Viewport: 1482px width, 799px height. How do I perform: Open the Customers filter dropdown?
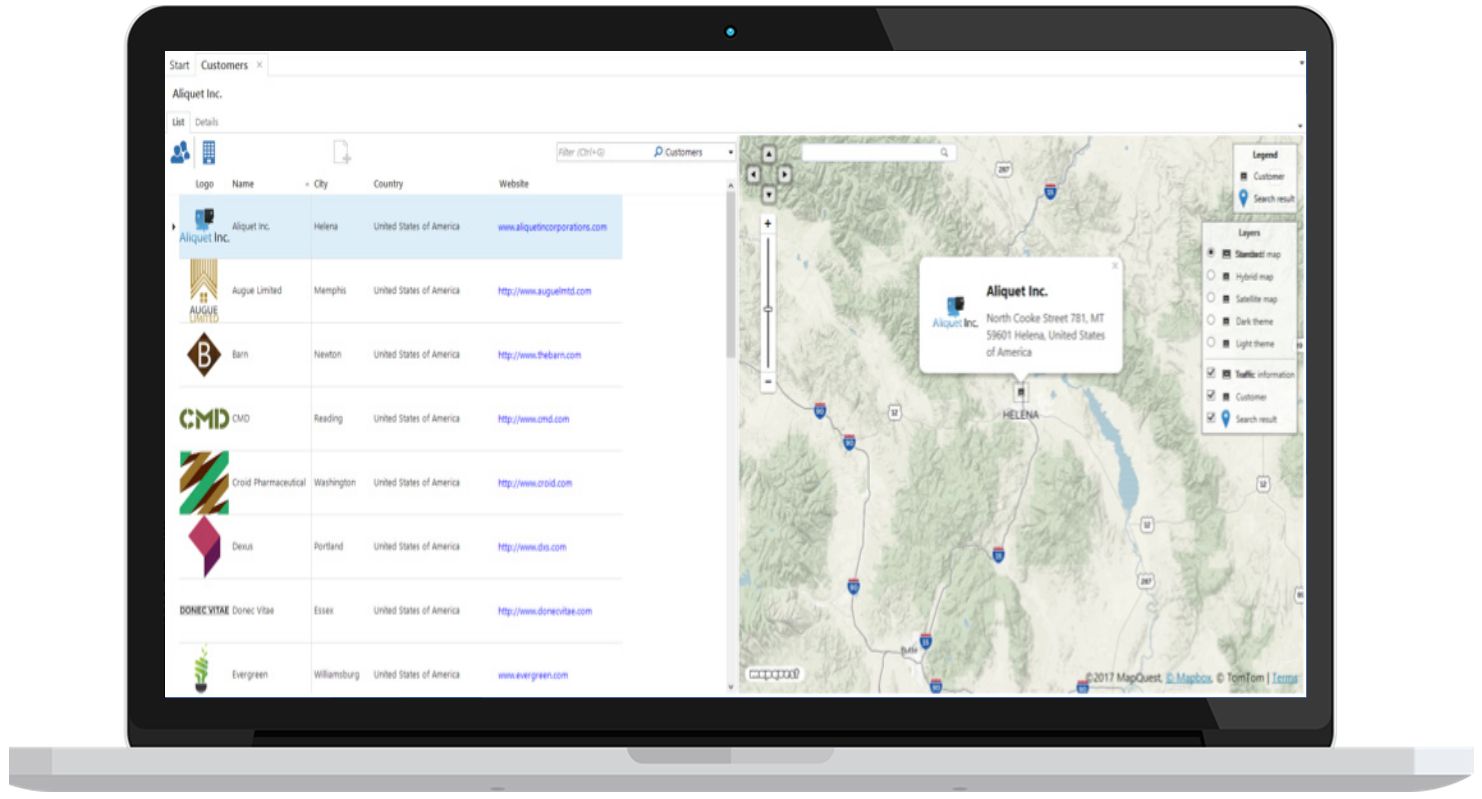[731, 152]
